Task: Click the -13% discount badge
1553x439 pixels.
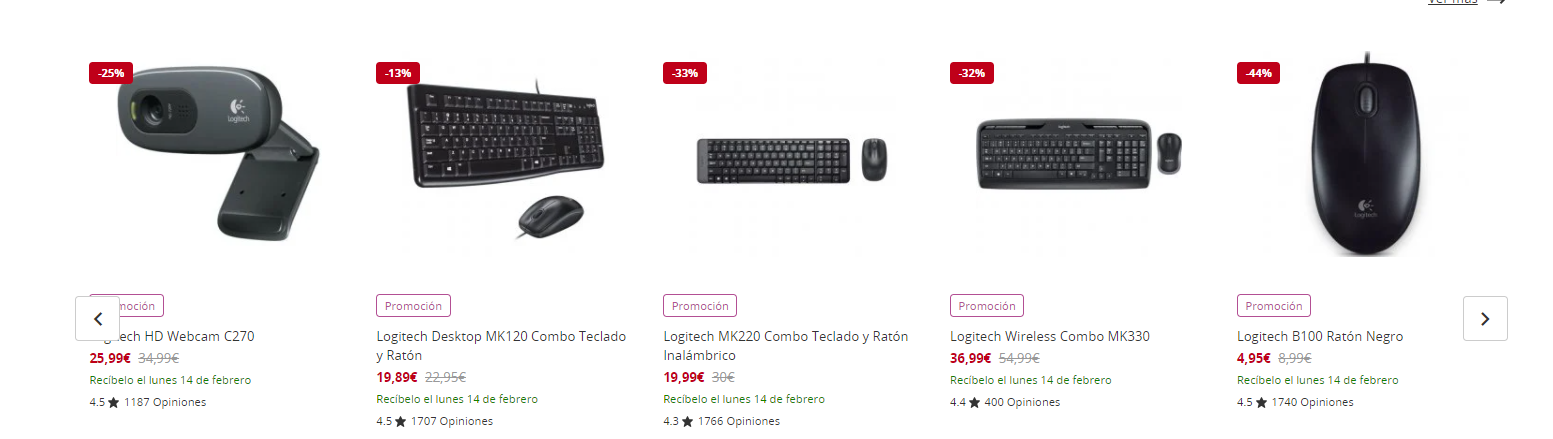Action: [398, 73]
